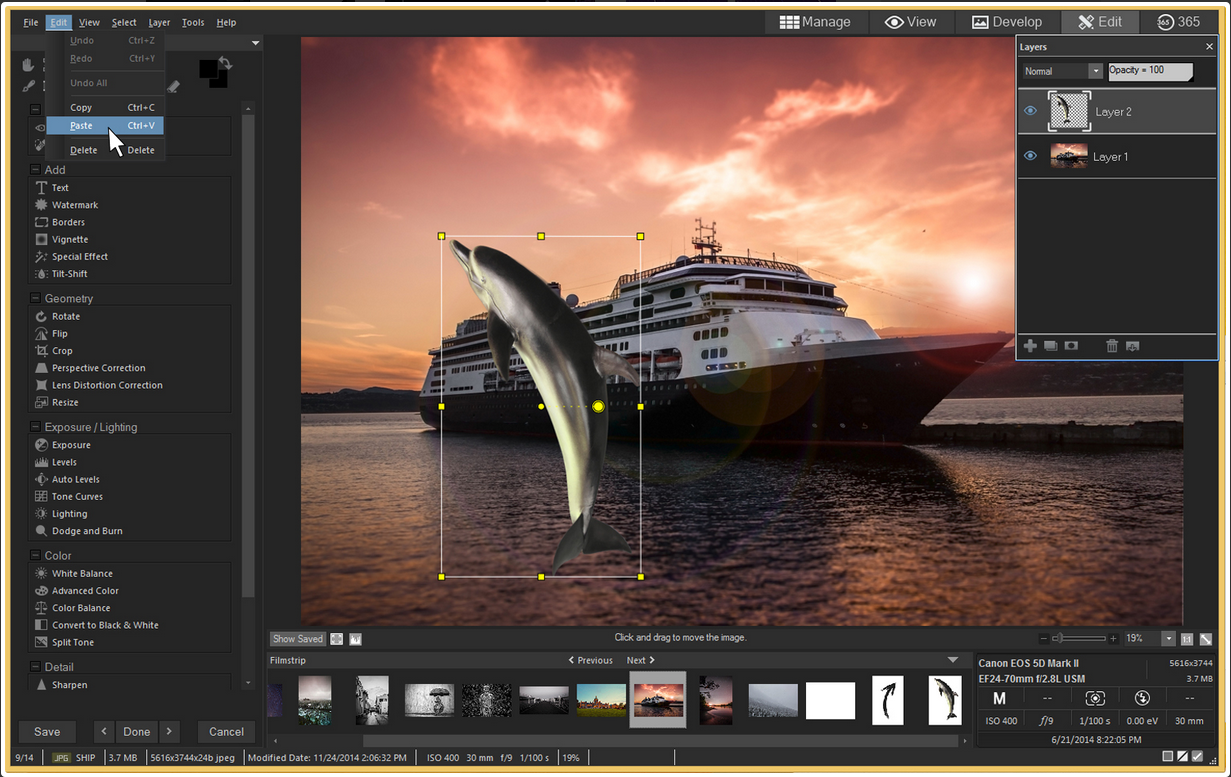Collapse the Geometry section
This screenshot has width=1231, height=777.
(35, 298)
